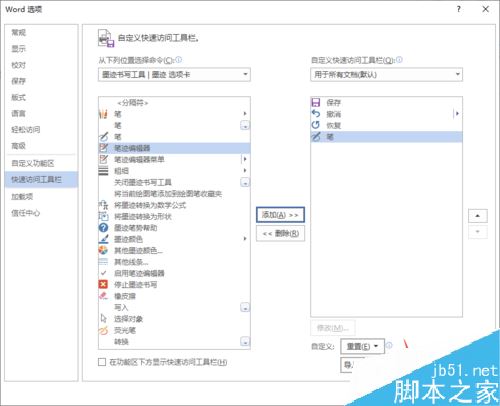Select the 关闭墨迹书写工具 row
This screenshot has width=500, height=406.
[174, 182]
